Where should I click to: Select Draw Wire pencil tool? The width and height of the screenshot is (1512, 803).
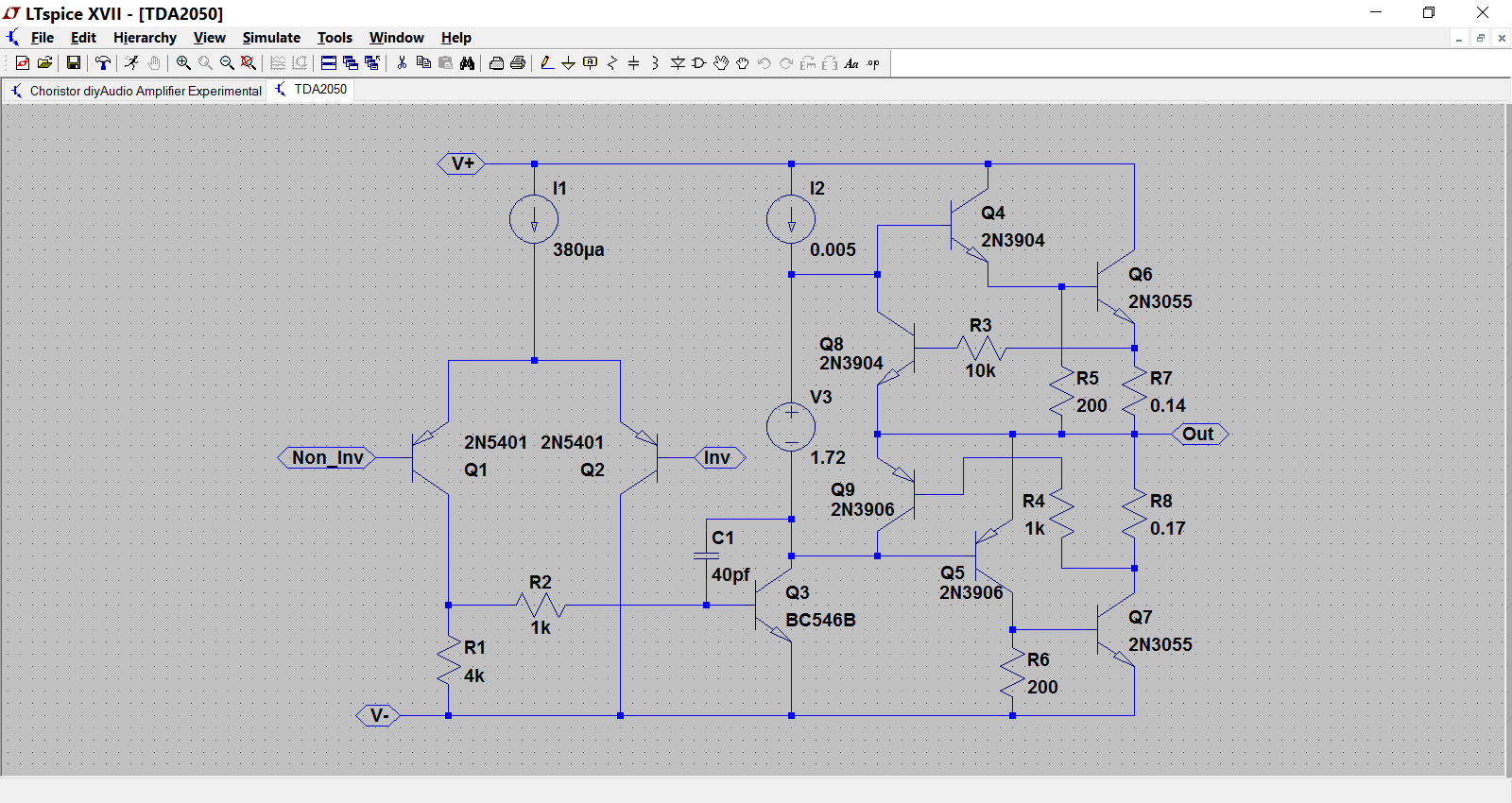[547, 63]
